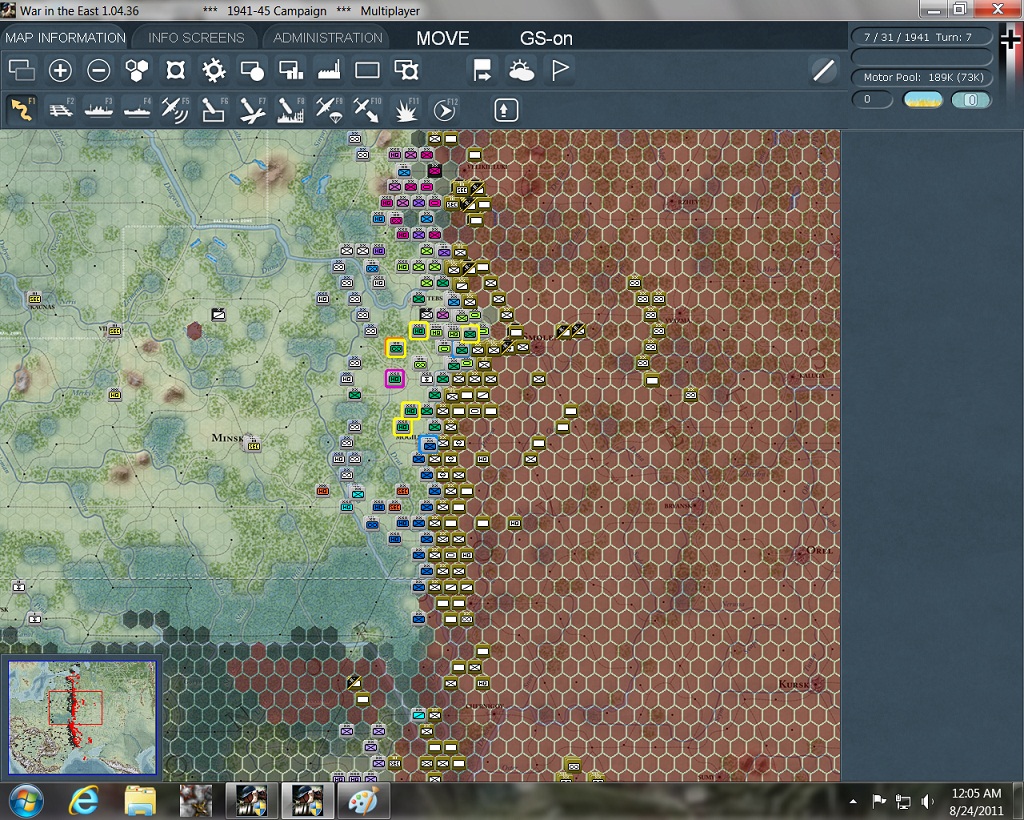Select the F8 Bomb City icon

(291, 109)
